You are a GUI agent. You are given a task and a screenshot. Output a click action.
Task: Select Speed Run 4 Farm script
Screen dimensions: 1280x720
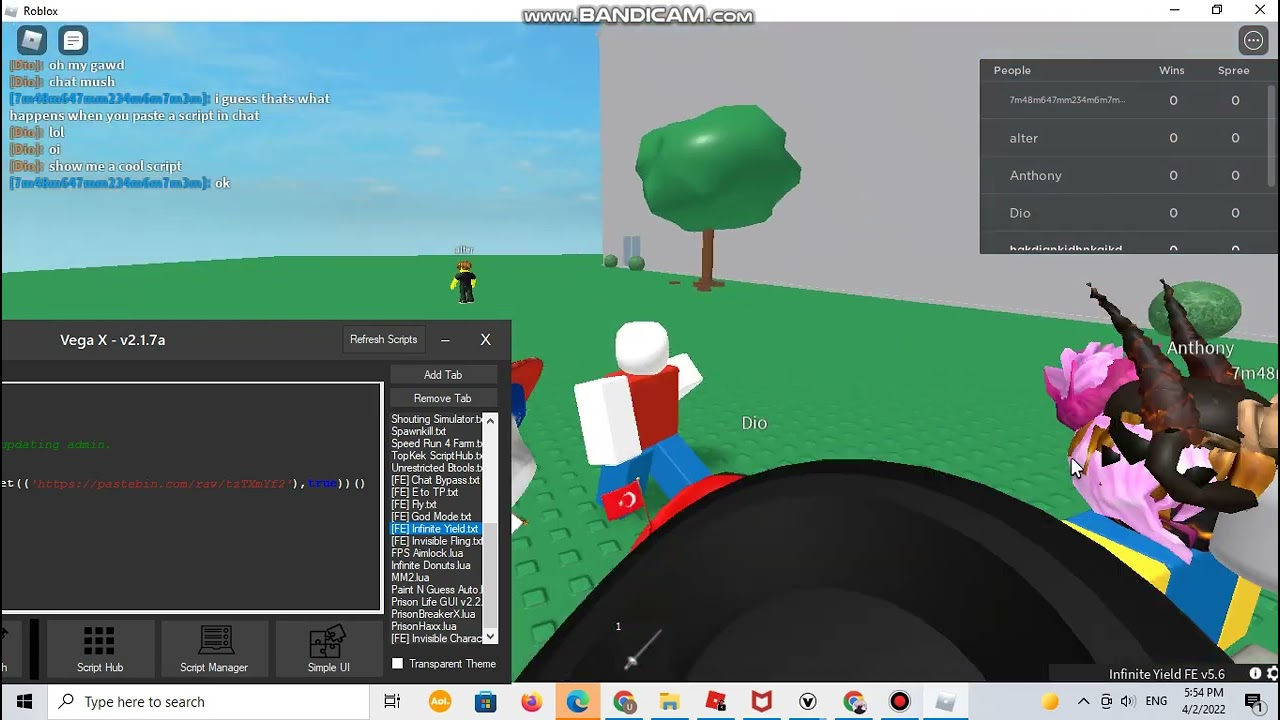click(x=436, y=444)
